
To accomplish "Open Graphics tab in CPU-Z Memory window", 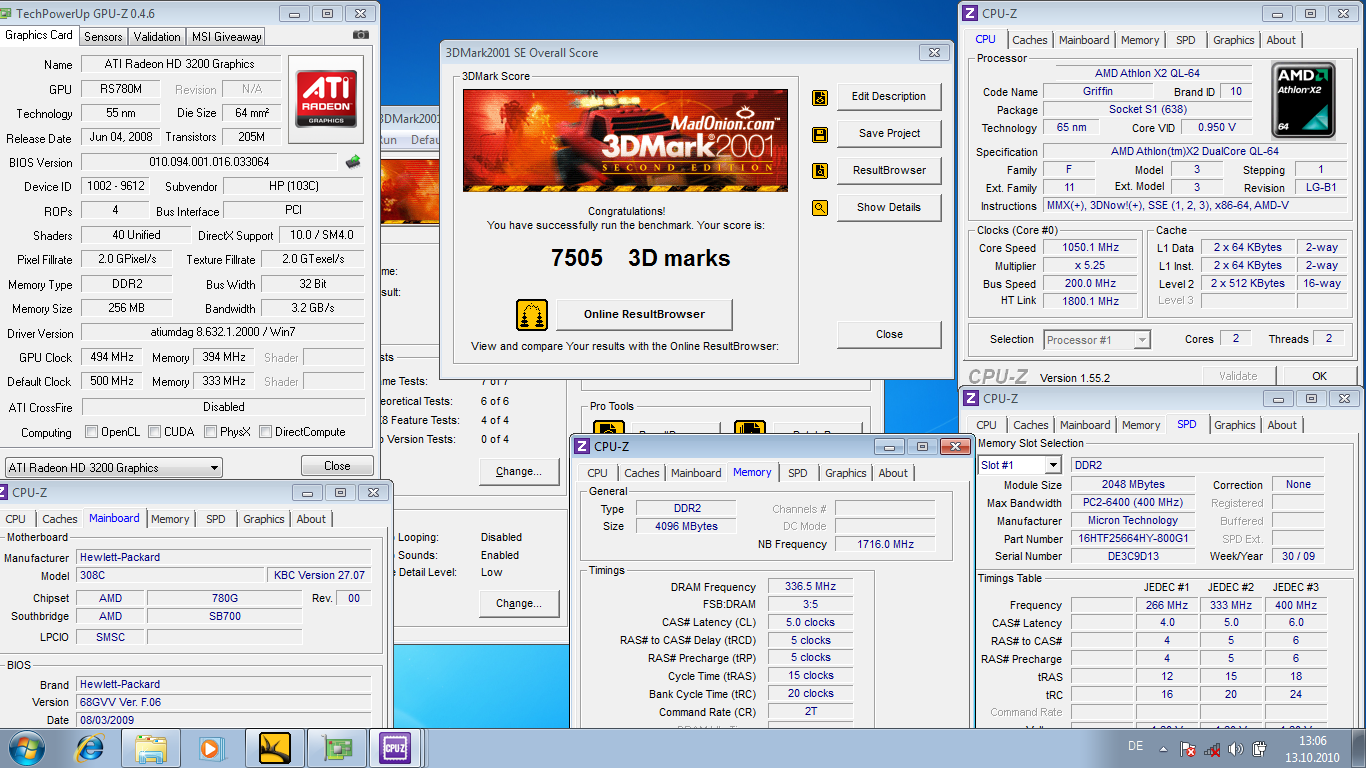I will tap(846, 473).
